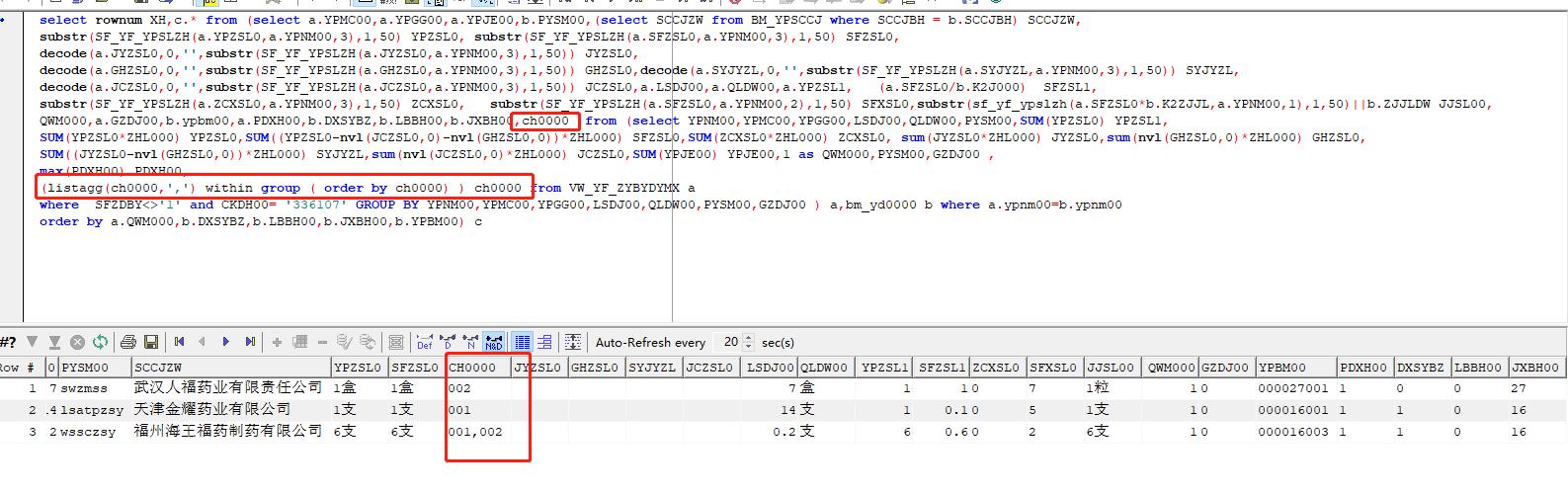The image size is (1568, 495).
Task: Switch to tree-style layout view icon
Action: click(x=544, y=342)
